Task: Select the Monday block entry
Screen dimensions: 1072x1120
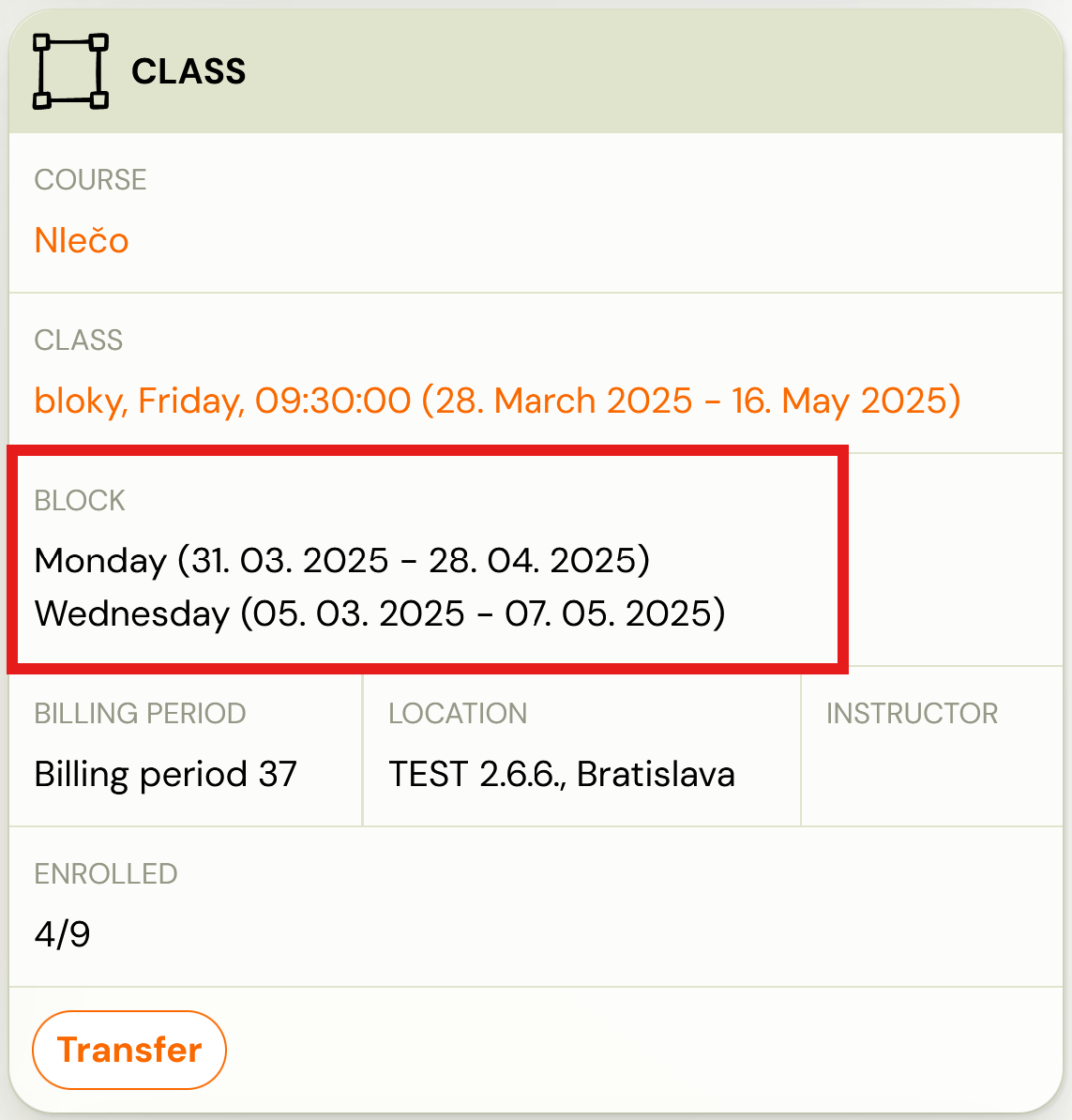Action: 342,560
